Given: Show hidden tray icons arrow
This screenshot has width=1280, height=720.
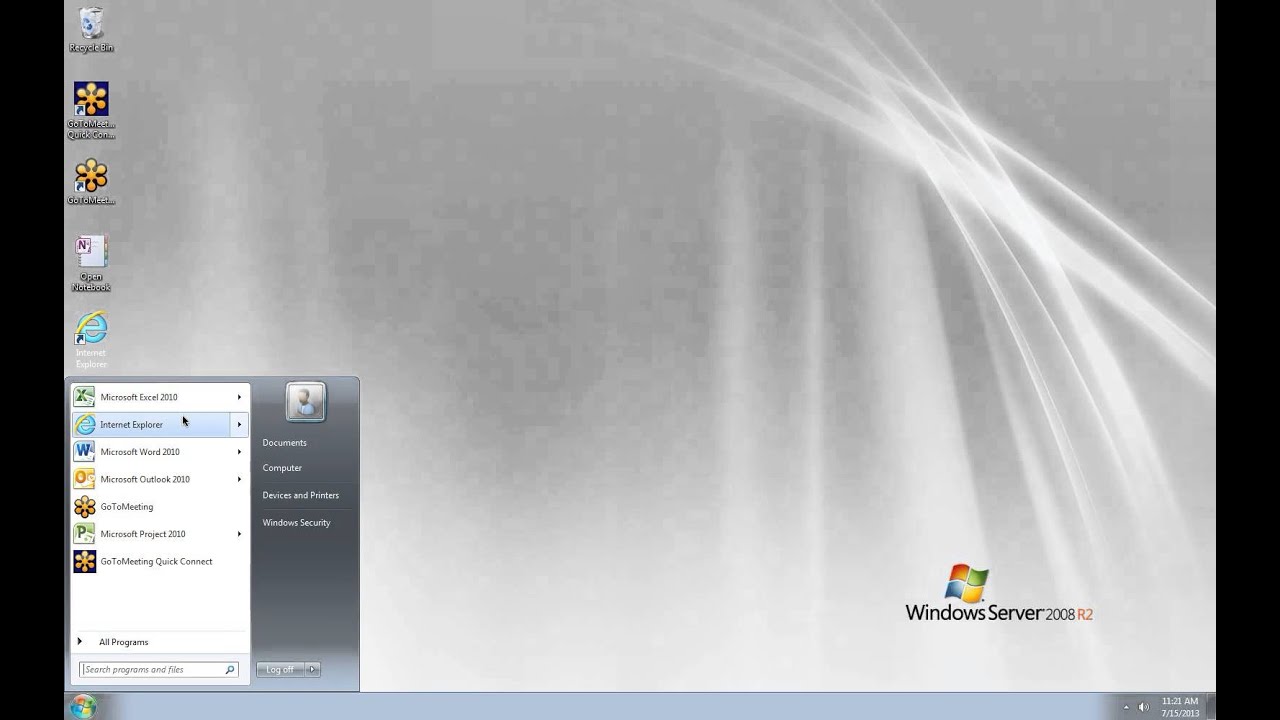Looking at the screenshot, I should 1126,707.
